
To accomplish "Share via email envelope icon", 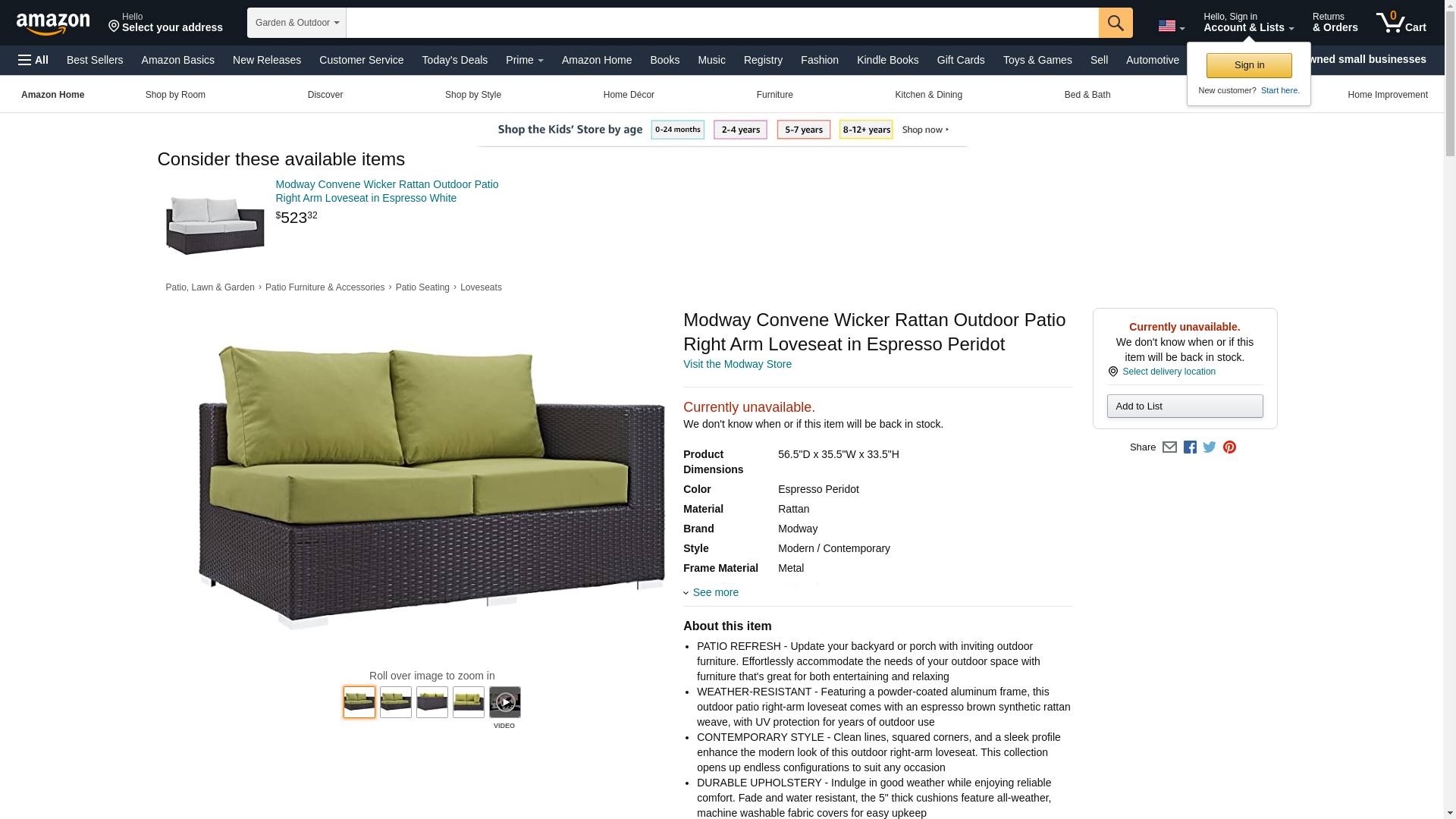I will (1169, 447).
